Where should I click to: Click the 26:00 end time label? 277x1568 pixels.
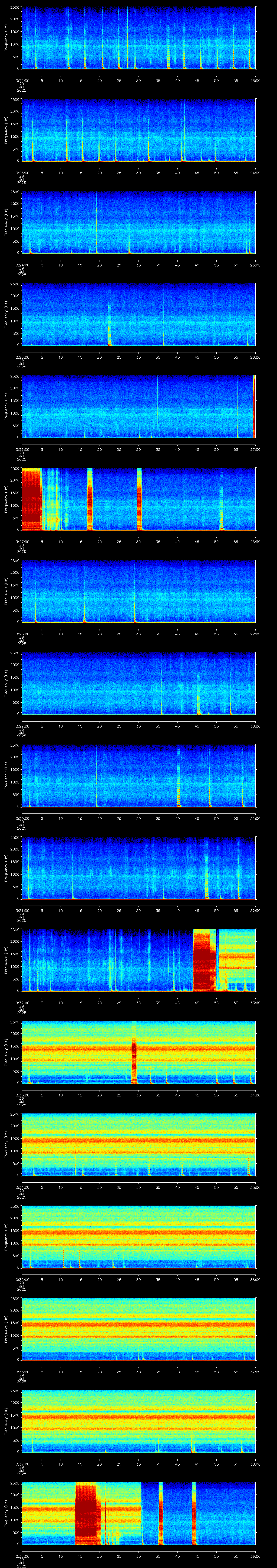pyautogui.click(x=256, y=357)
